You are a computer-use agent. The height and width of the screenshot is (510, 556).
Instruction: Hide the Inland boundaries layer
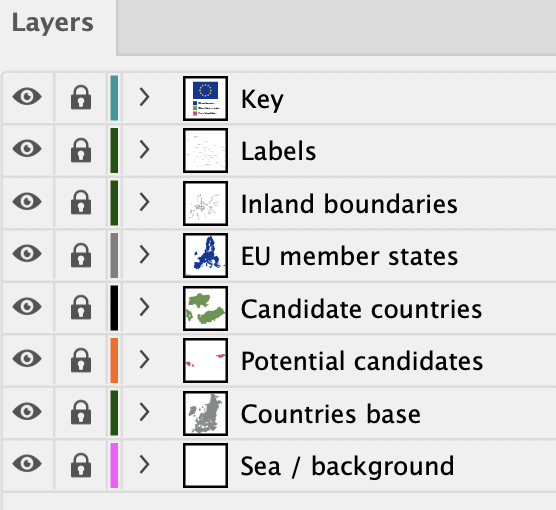[27, 201]
